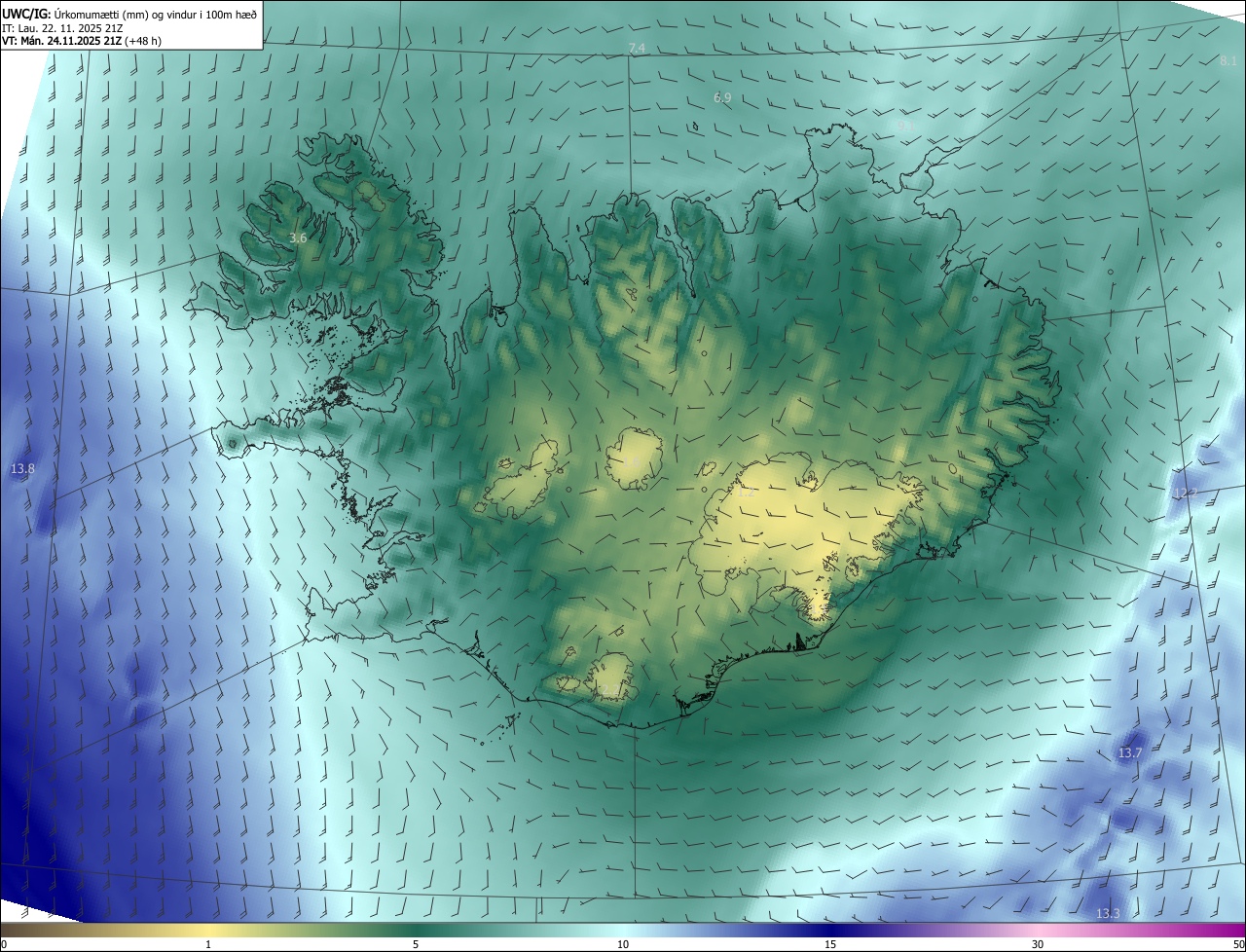The width and height of the screenshot is (1246, 952).
Task: Click the 9.1 value label on the map
Action: (x=905, y=127)
